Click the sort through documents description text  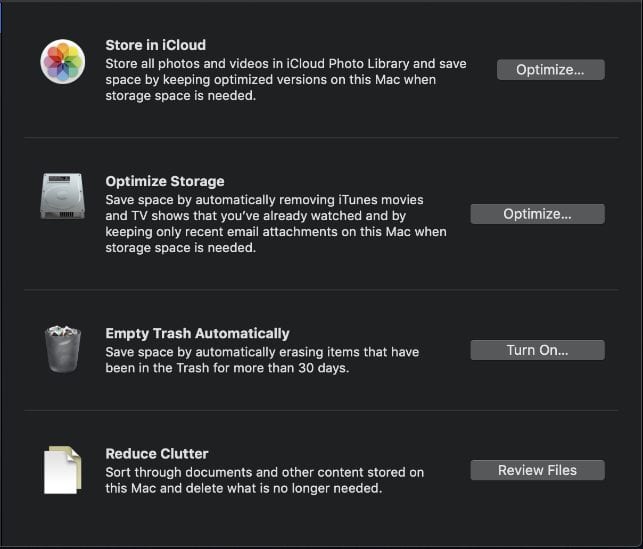click(264, 480)
